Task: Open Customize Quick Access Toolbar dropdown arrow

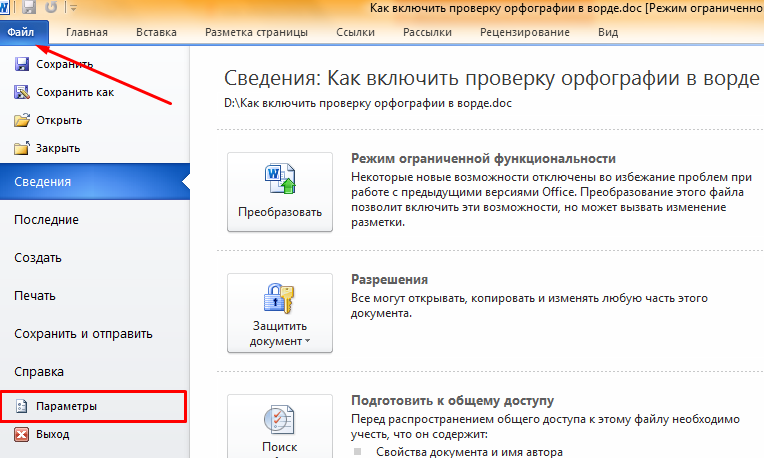Action: point(74,8)
